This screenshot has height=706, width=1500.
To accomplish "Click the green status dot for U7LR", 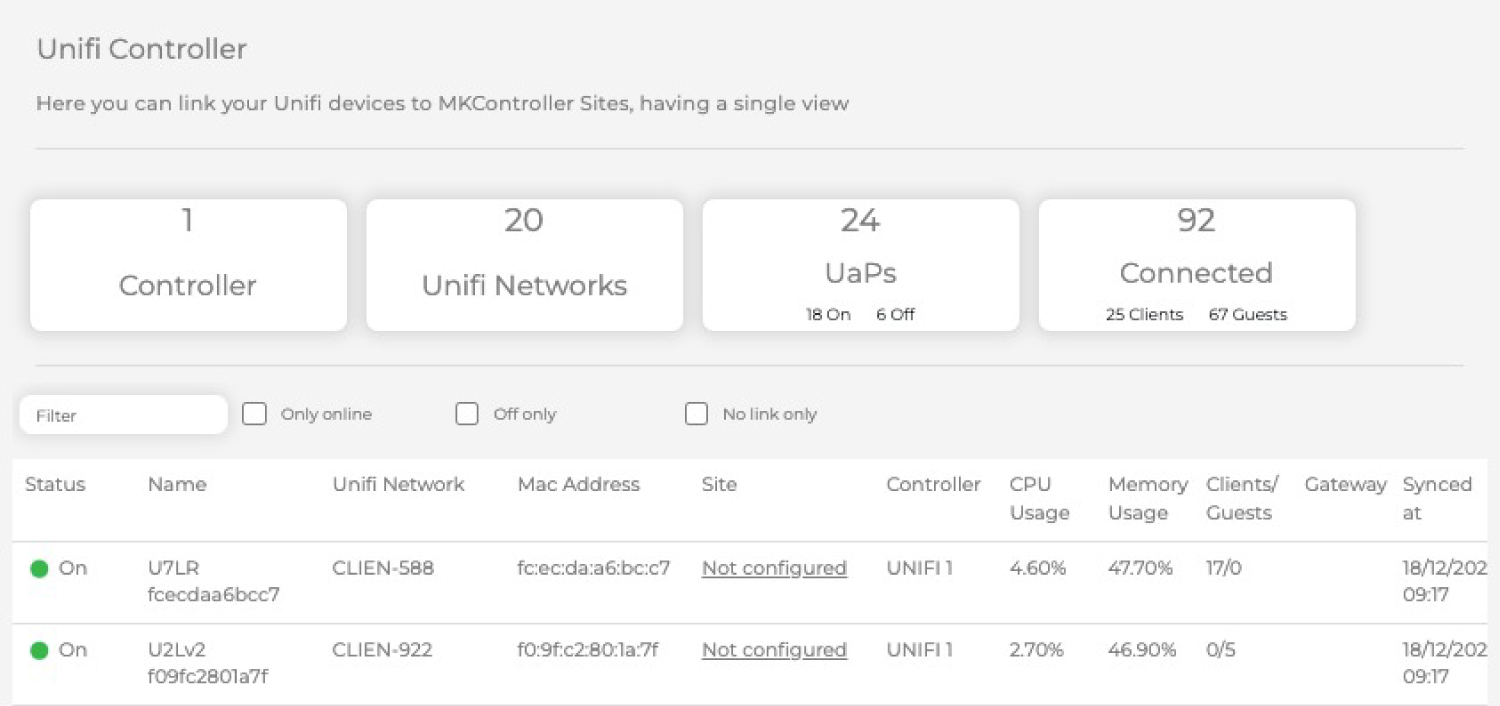I will pos(39,568).
